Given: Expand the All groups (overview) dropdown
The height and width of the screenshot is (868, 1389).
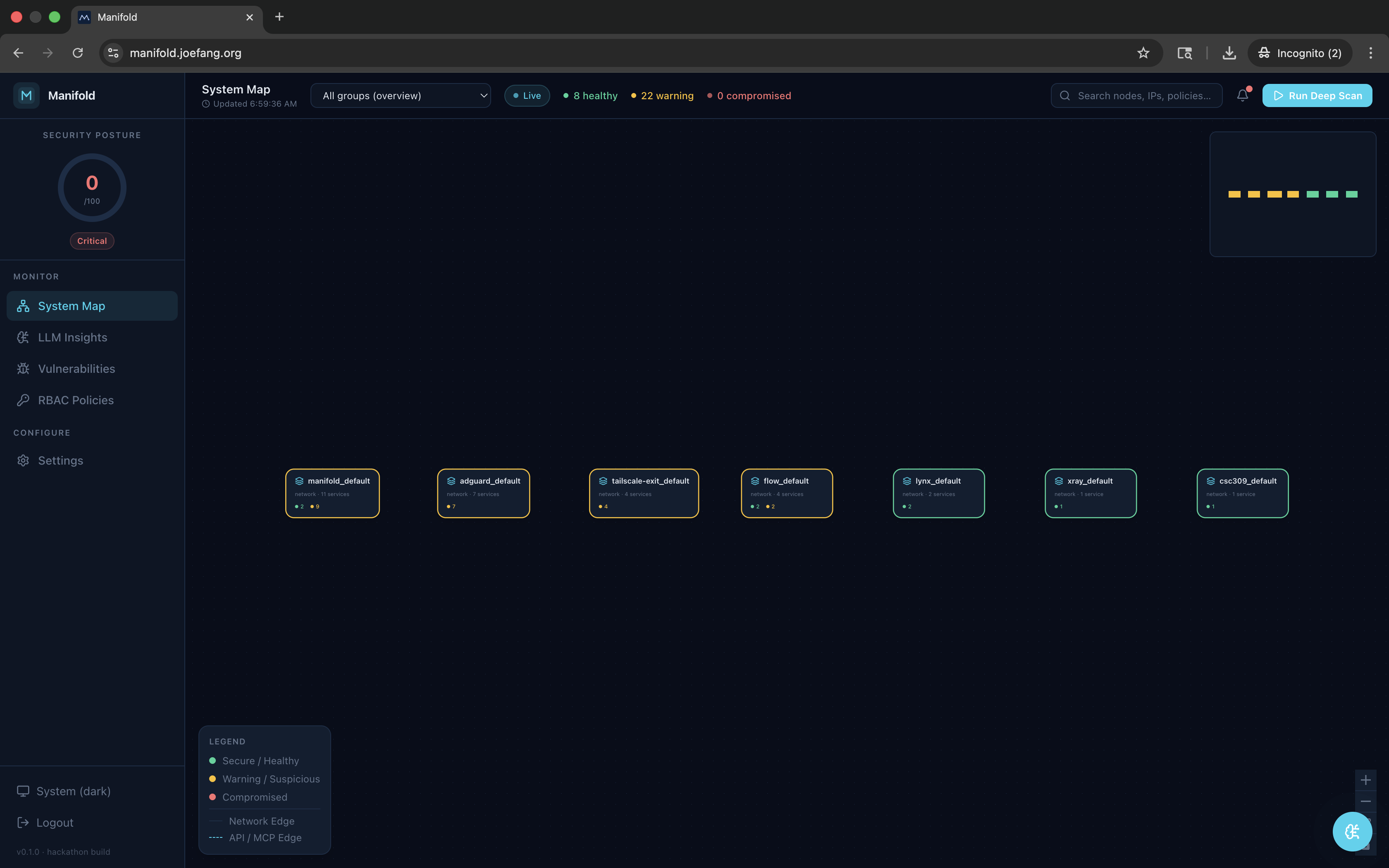Looking at the screenshot, I should tap(400, 95).
